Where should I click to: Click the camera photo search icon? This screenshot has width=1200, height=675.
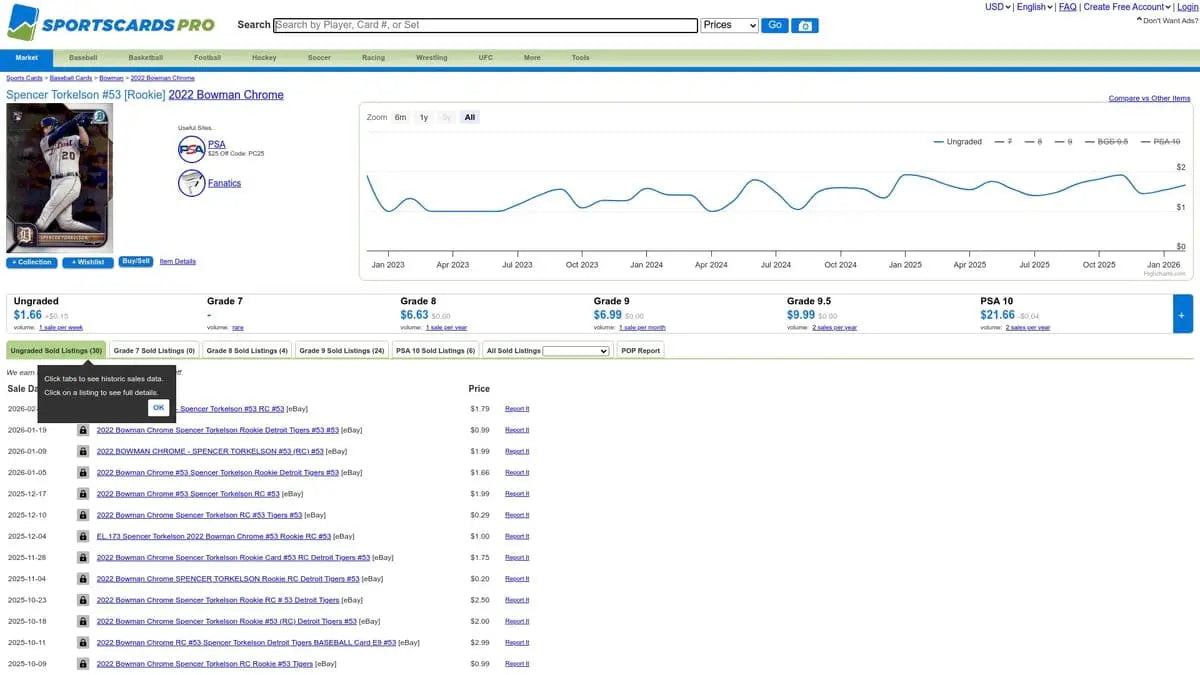click(x=805, y=25)
